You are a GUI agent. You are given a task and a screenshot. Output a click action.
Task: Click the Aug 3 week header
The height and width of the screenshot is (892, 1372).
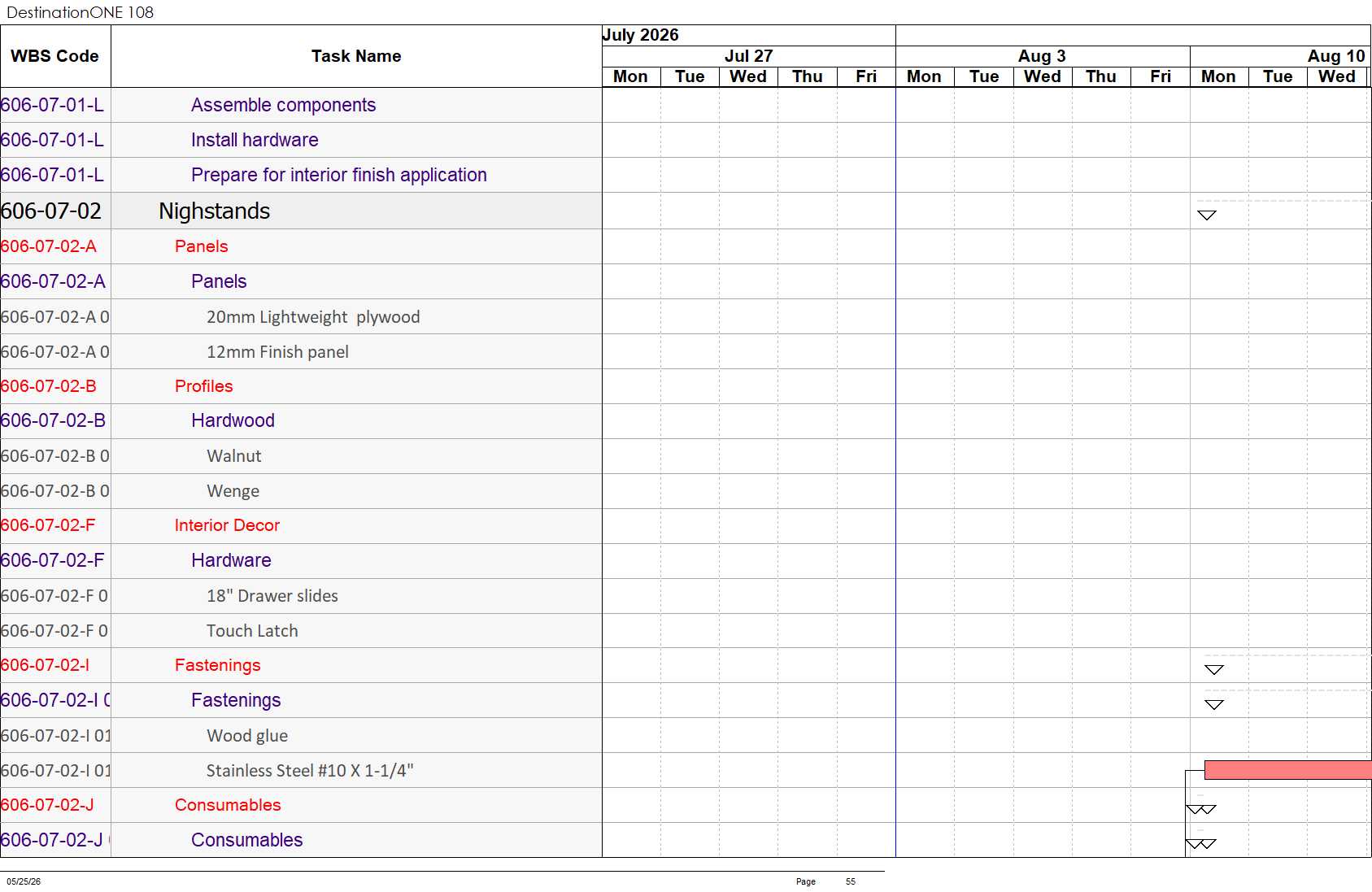pos(1042,56)
